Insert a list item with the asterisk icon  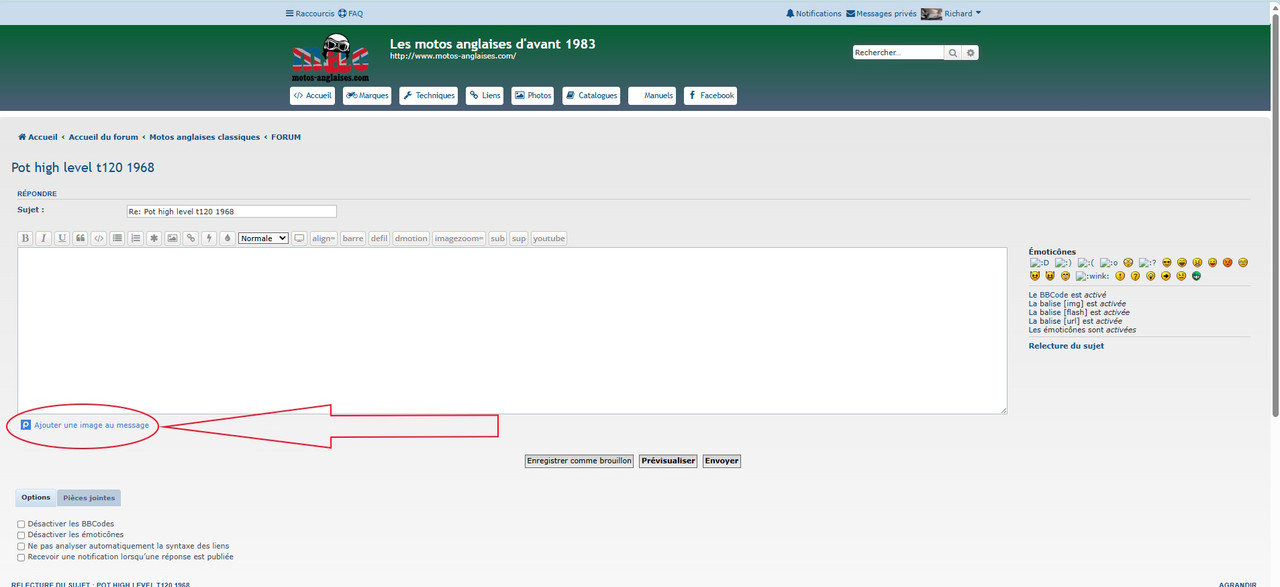(x=153, y=238)
